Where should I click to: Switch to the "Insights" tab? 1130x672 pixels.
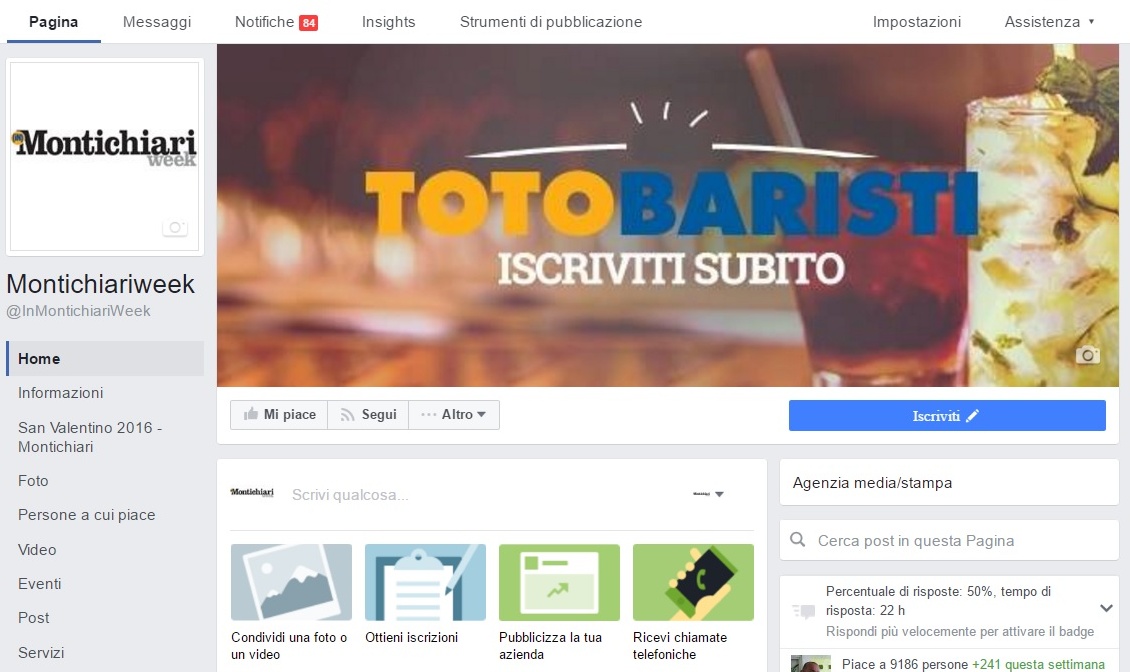[x=388, y=20]
